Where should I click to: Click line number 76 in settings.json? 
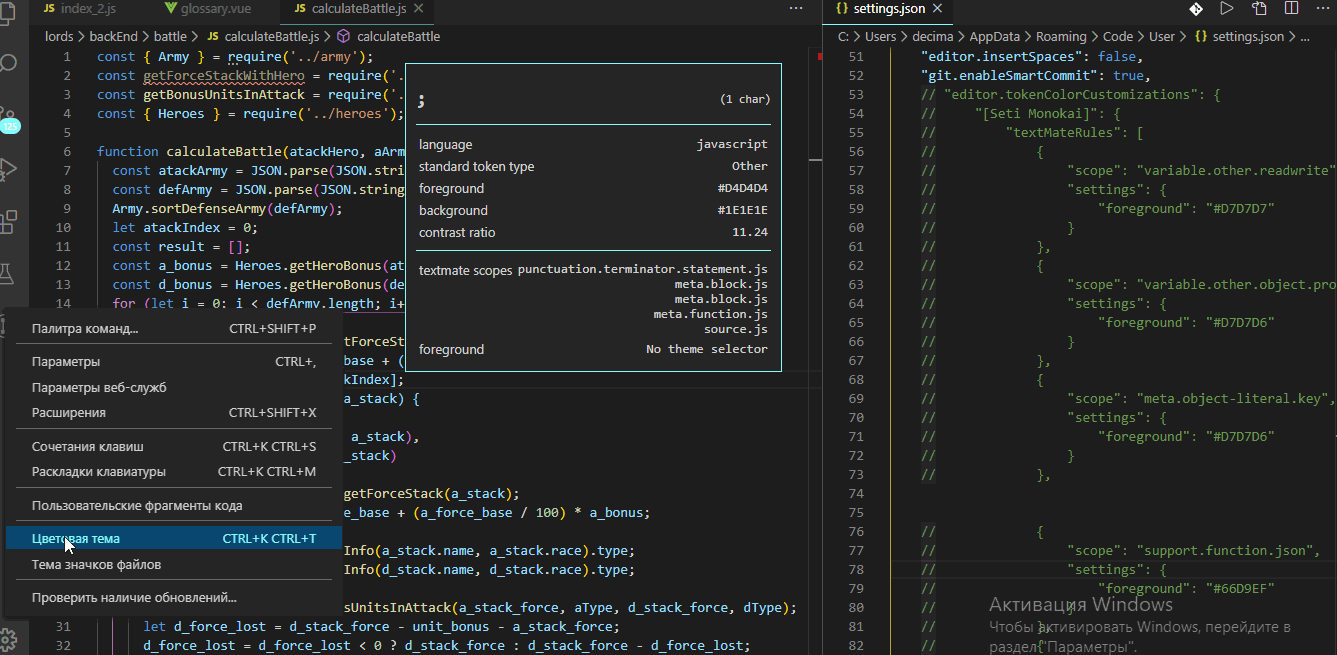pos(855,531)
